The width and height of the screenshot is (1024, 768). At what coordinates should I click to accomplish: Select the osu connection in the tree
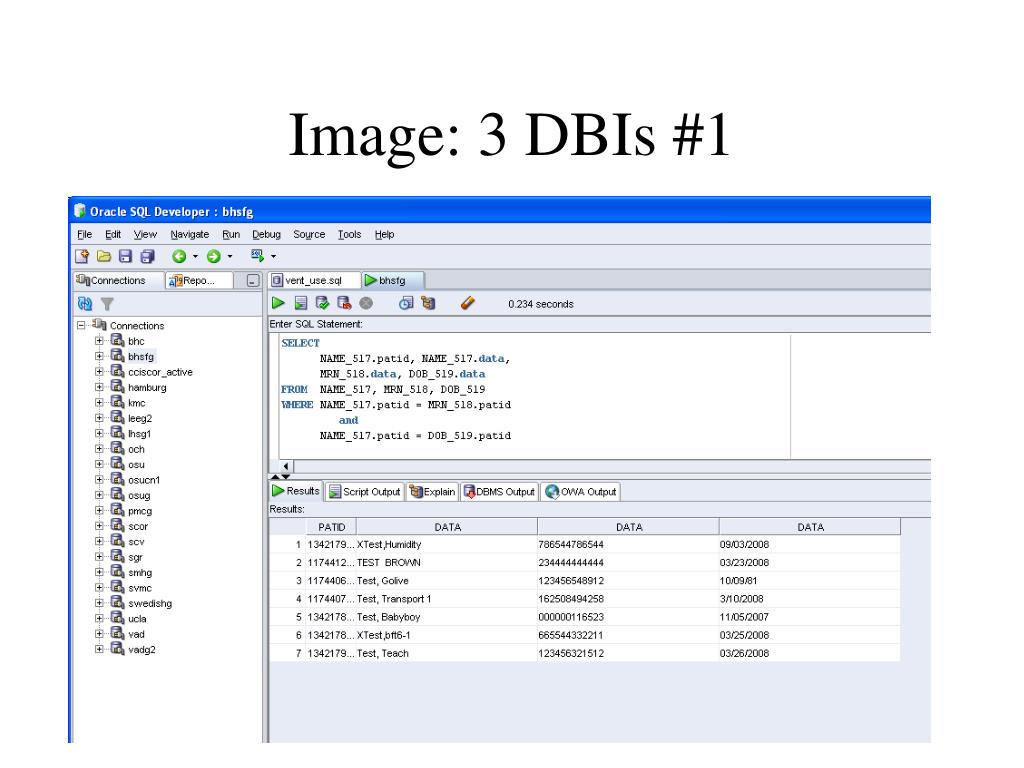pos(136,465)
